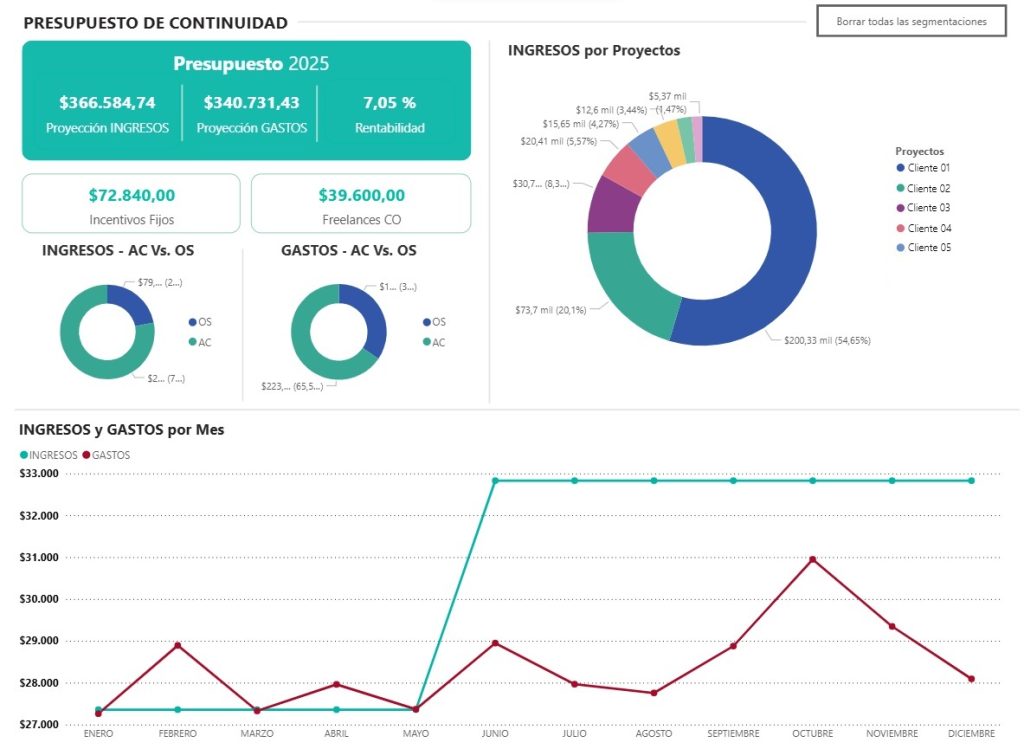Image resolution: width=1024 pixels, height=749 pixels.
Task: Select the INGRESOS data point for JUNIO
Action: (x=495, y=481)
